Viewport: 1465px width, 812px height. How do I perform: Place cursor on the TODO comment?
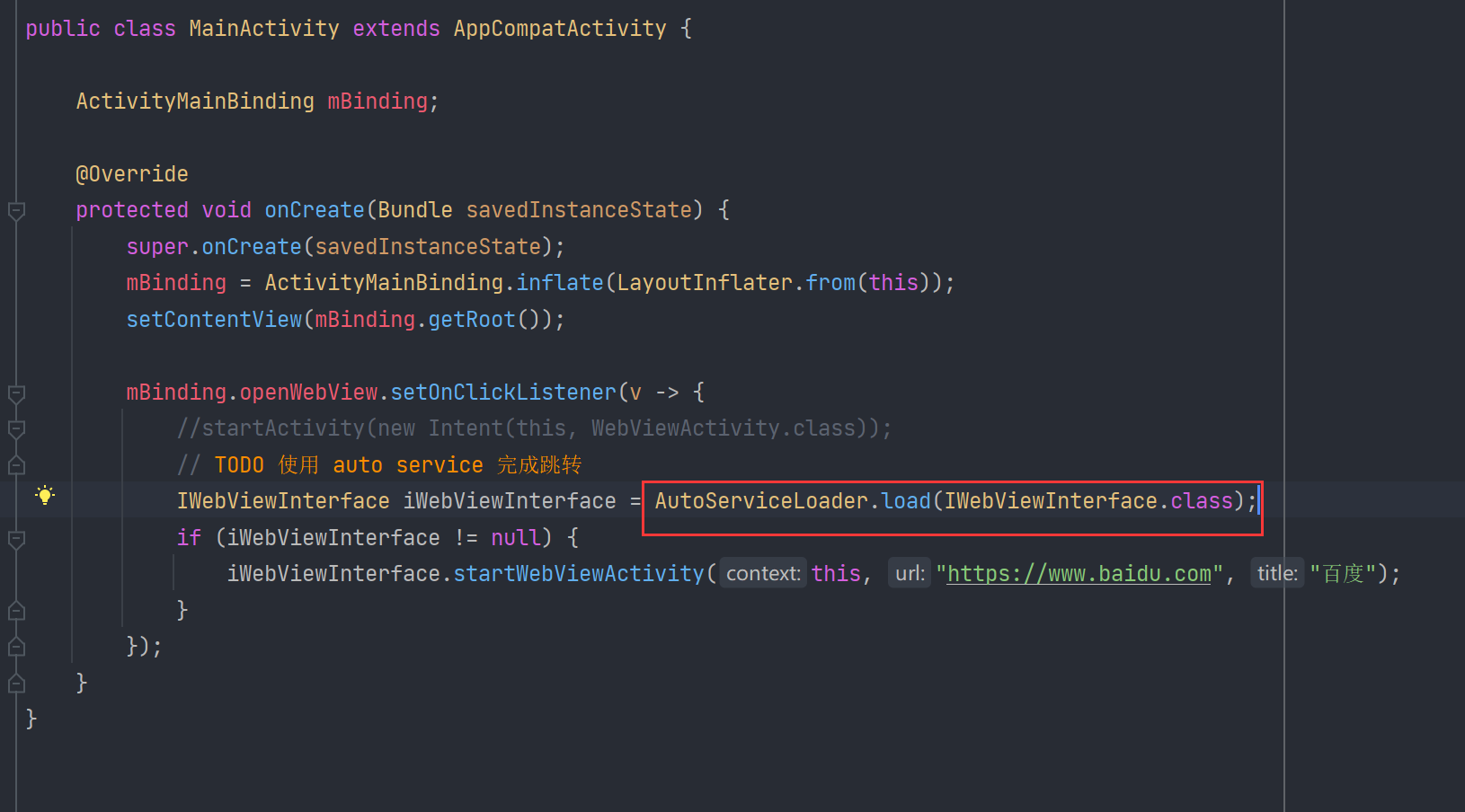pyautogui.click(x=377, y=464)
